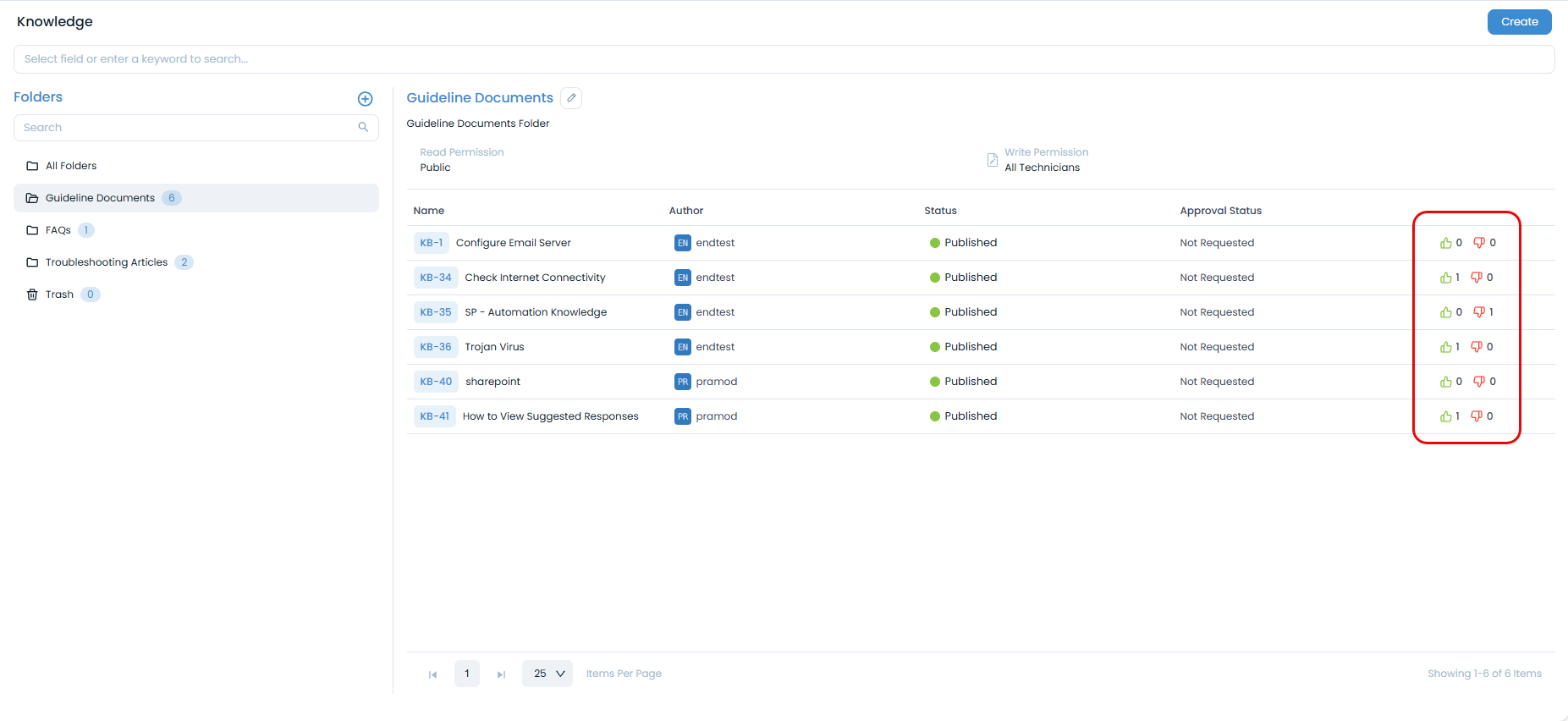The height and width of the screenshot is (721, 1568).
Task: Open the FAQs folder
Action: (58, 230)
